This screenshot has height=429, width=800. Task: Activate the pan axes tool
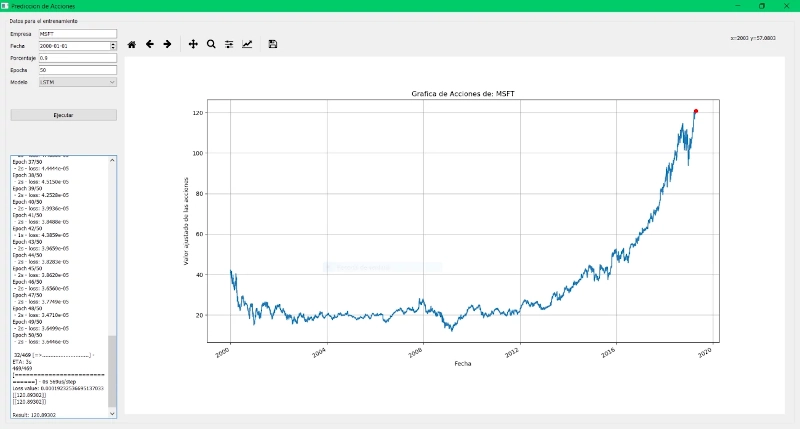pos(193,44)
